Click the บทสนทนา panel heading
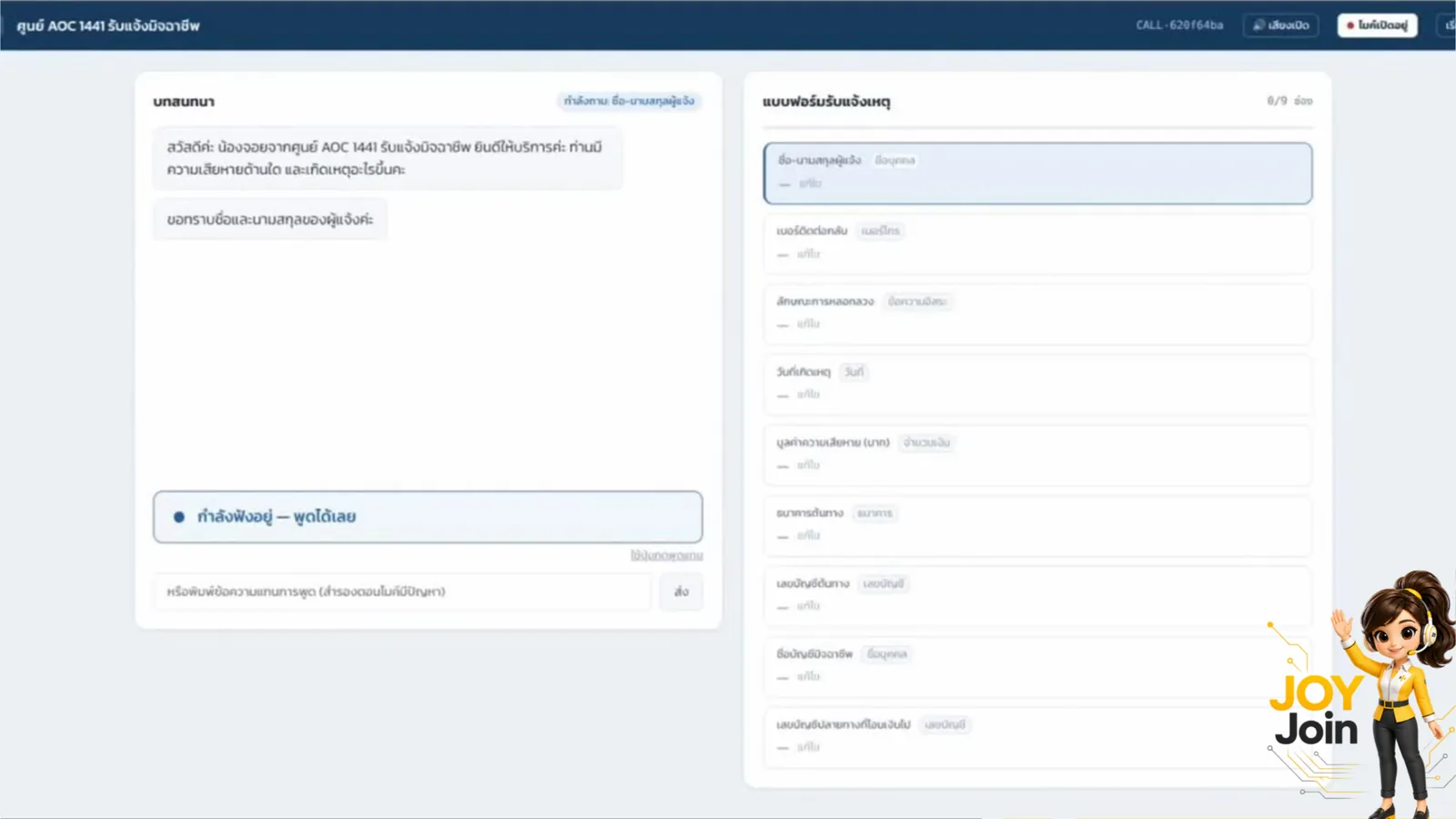 click(x=184, y=101)
